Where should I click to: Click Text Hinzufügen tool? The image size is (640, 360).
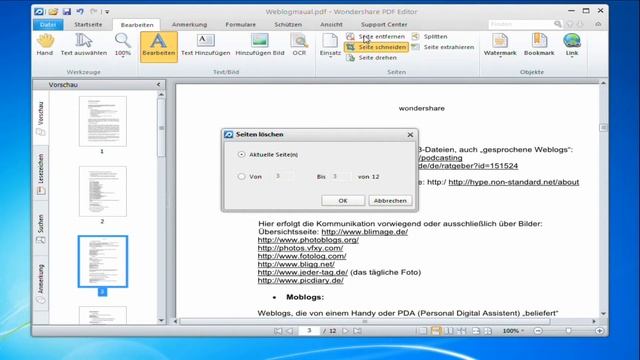click(206, 45)
